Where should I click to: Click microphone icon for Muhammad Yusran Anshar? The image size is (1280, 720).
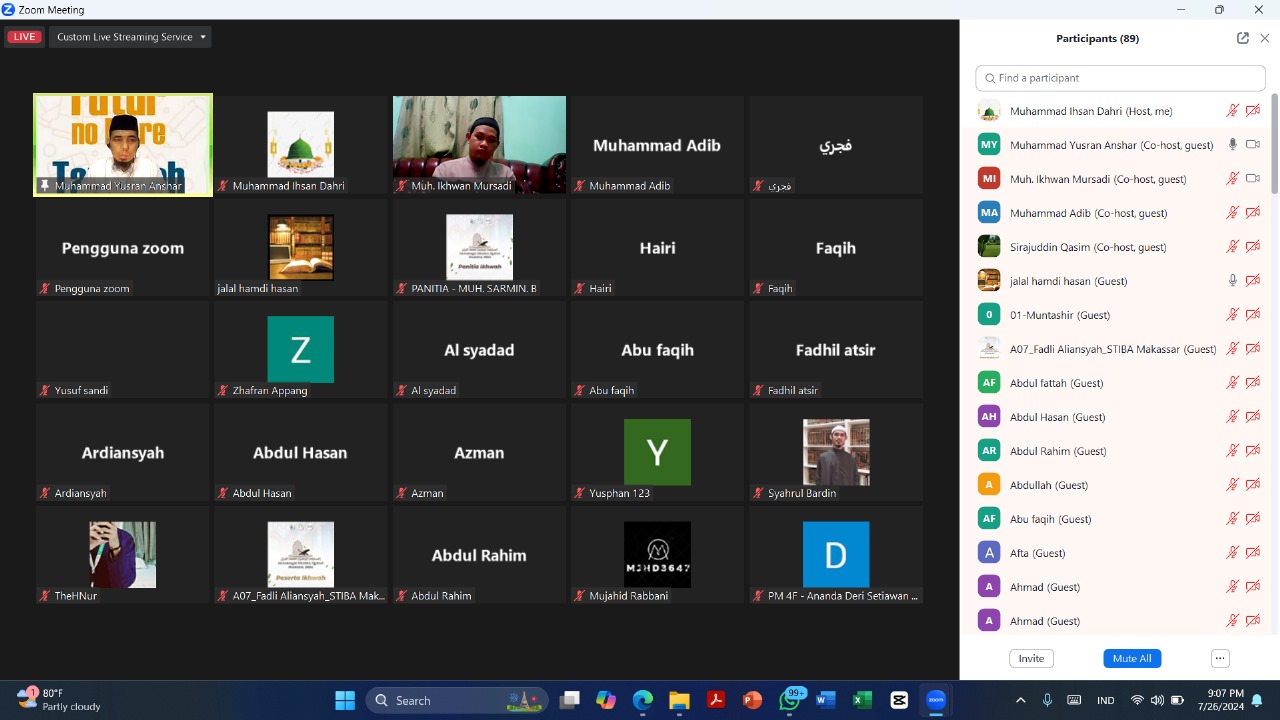pyautogui.click(x=1233, y=145)
